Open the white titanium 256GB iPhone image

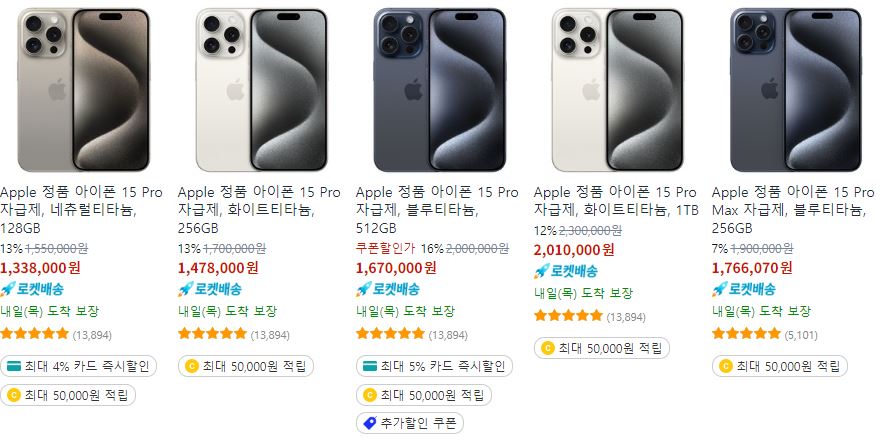(261, 90)
